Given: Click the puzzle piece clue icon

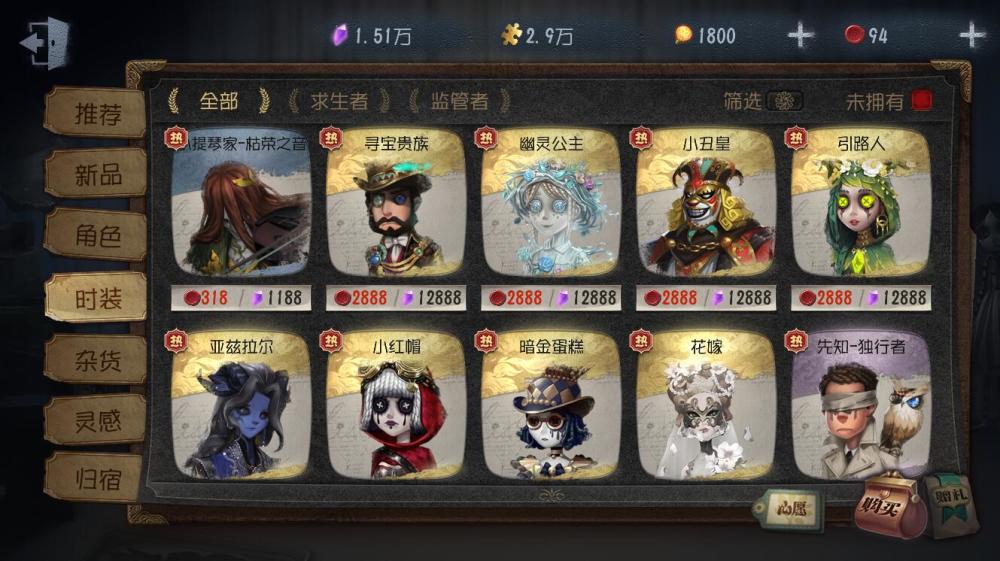Looking at the screenshot, I should tap(511, 35).
